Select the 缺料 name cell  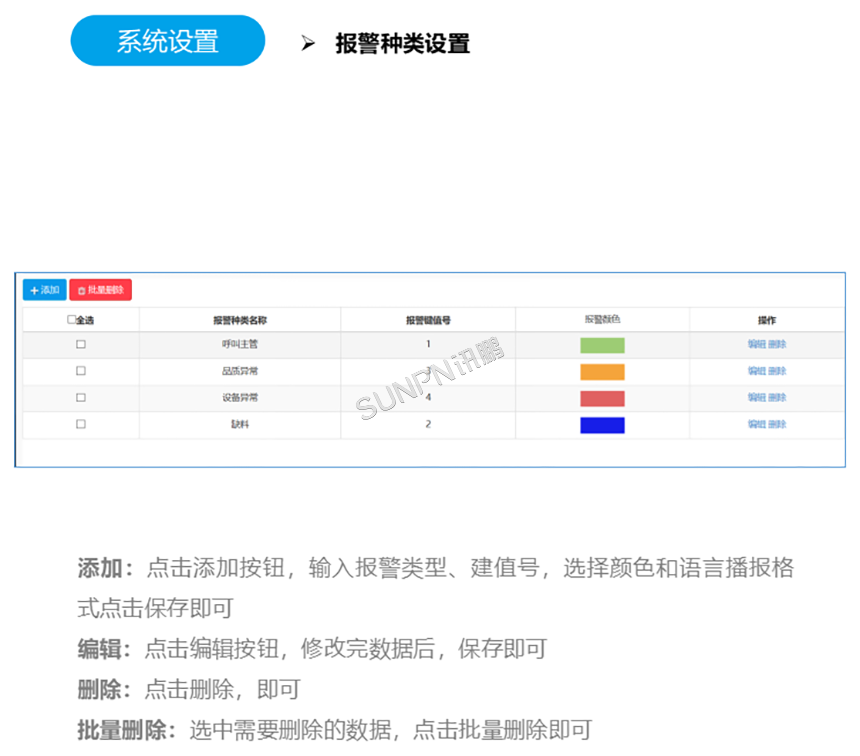240,424
